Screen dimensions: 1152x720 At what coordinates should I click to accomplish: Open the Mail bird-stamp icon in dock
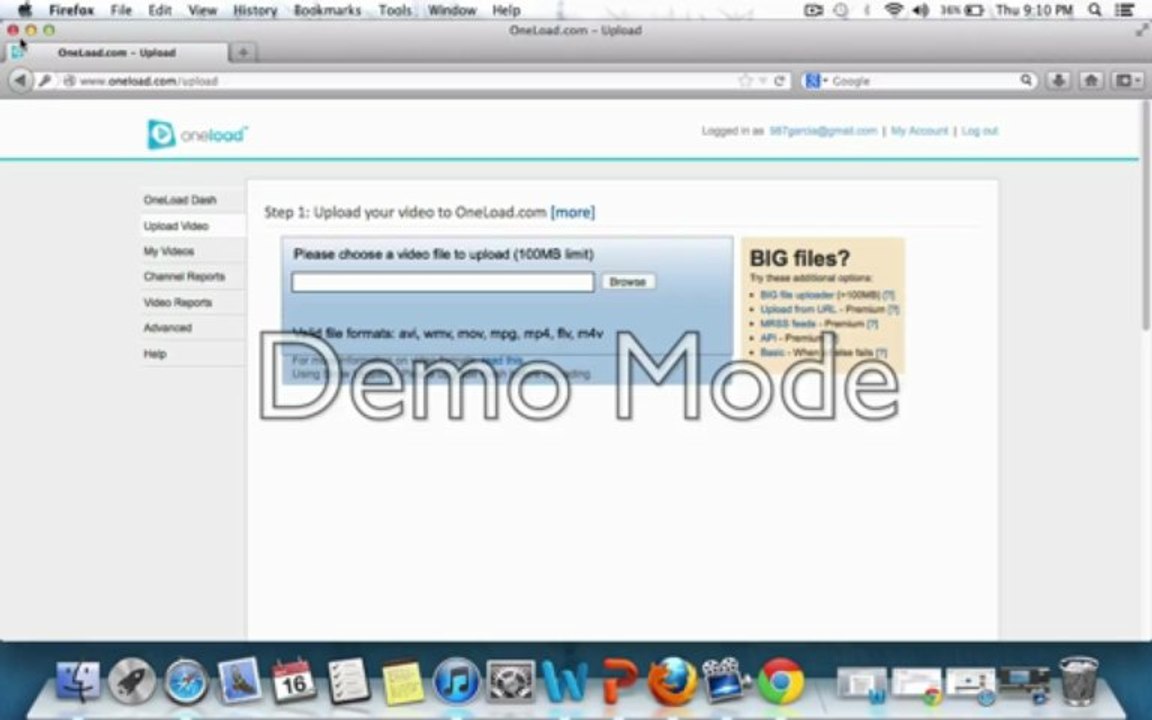240,680
